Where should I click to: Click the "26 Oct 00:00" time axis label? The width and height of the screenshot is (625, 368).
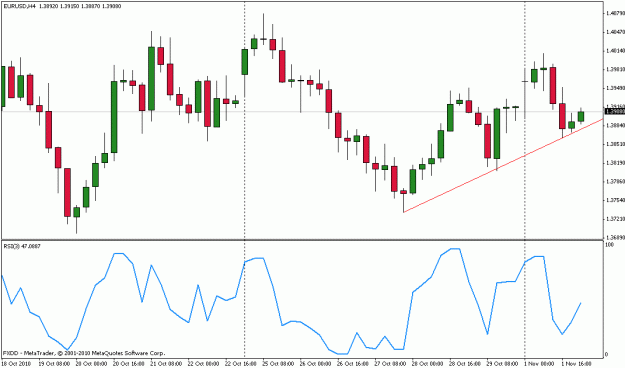[315, 364]
